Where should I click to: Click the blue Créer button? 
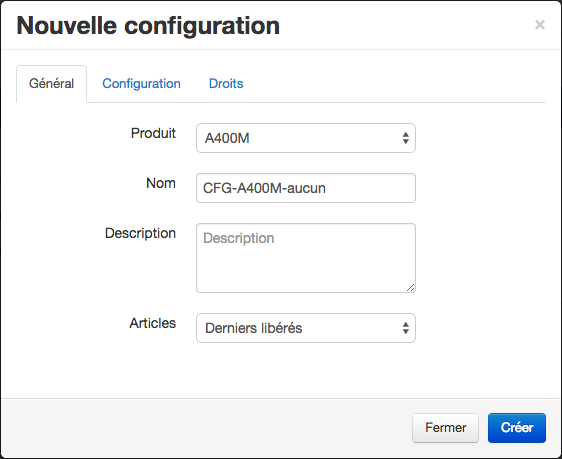(x=517, y=428)
